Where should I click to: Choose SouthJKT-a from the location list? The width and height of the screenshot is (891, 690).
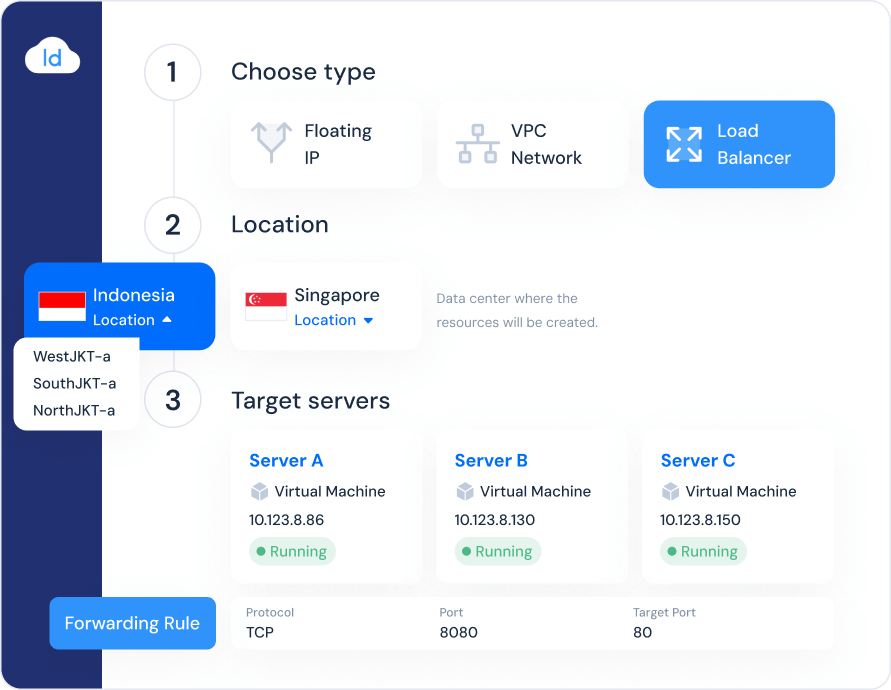click(74, 384)
